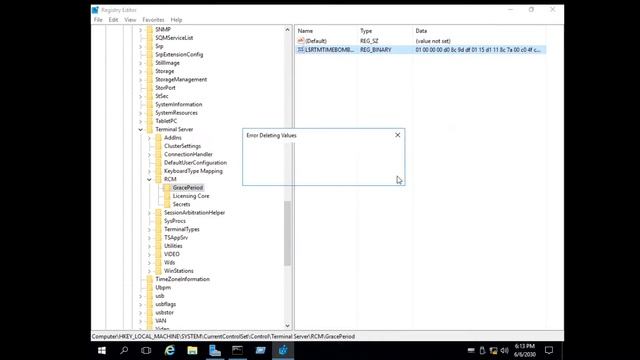Select the GracePeriod folder icon
This screenshot has width=640, height=360.
point(167,187)
